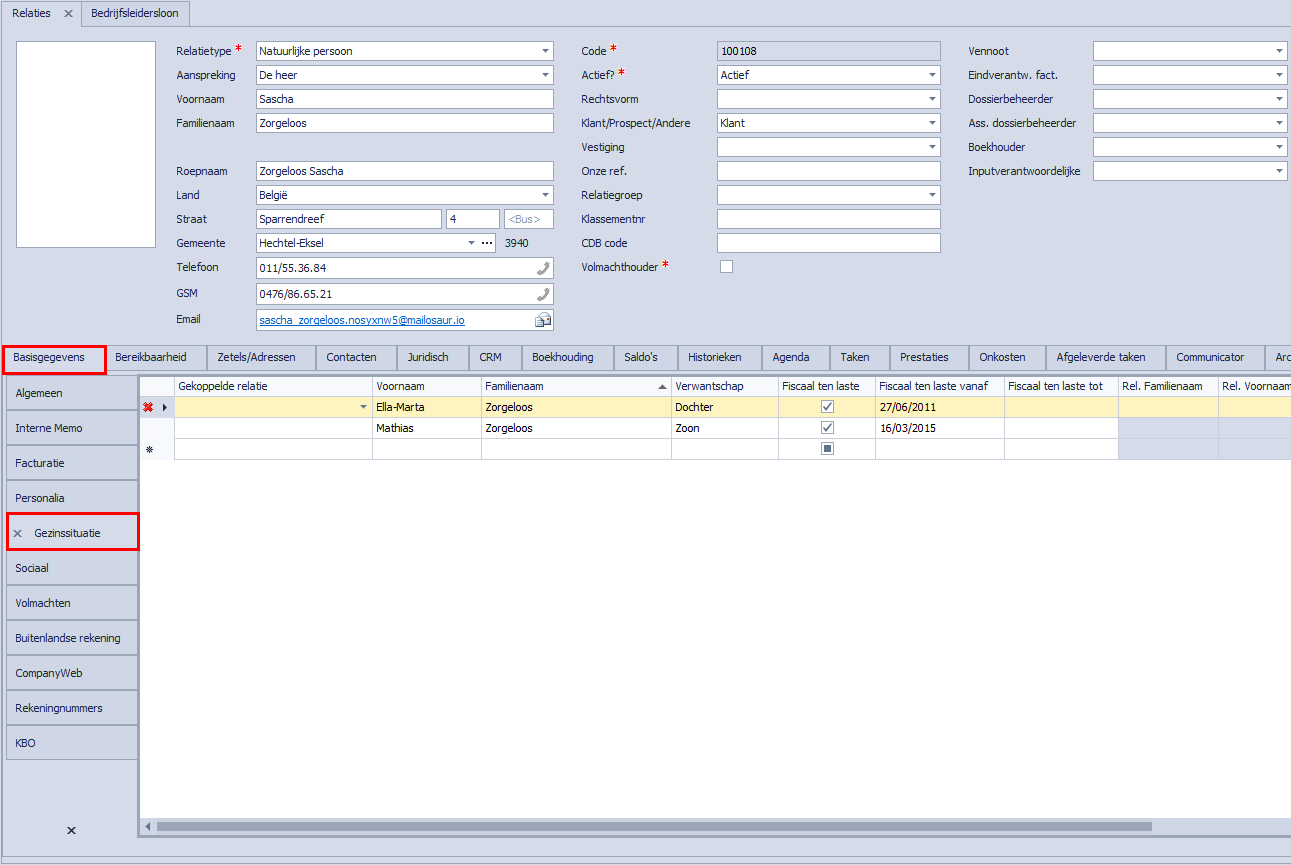This screenshot has height=865, width=1291.
Task: Uncheck Fiscaal ten laste for Ella-Marta
Action: tap(827, 407)
